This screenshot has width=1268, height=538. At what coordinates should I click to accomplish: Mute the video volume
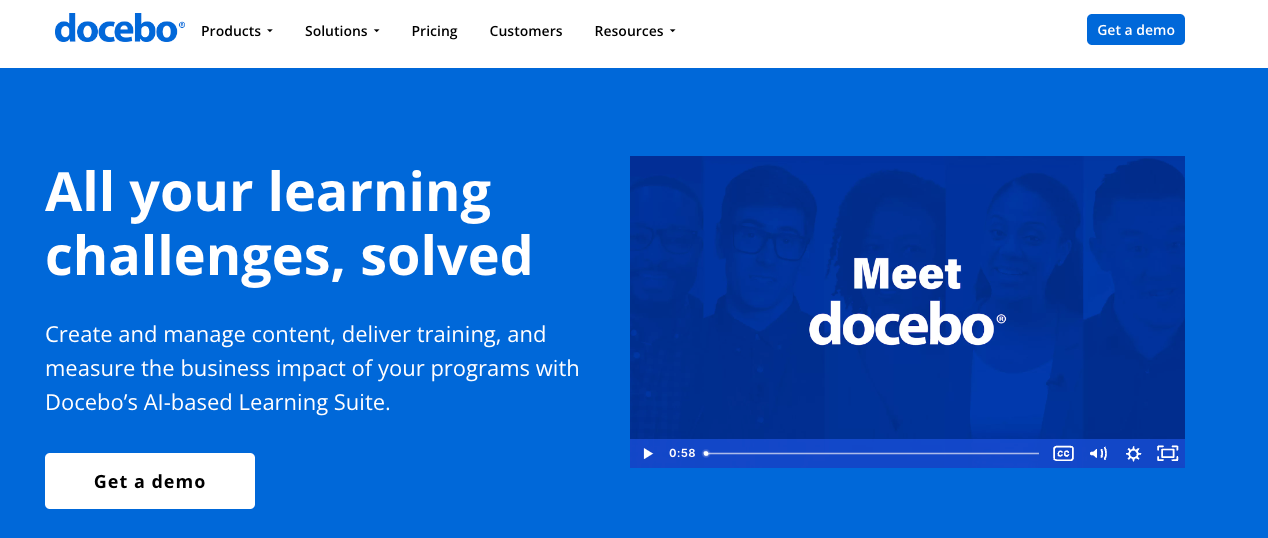1098,453
